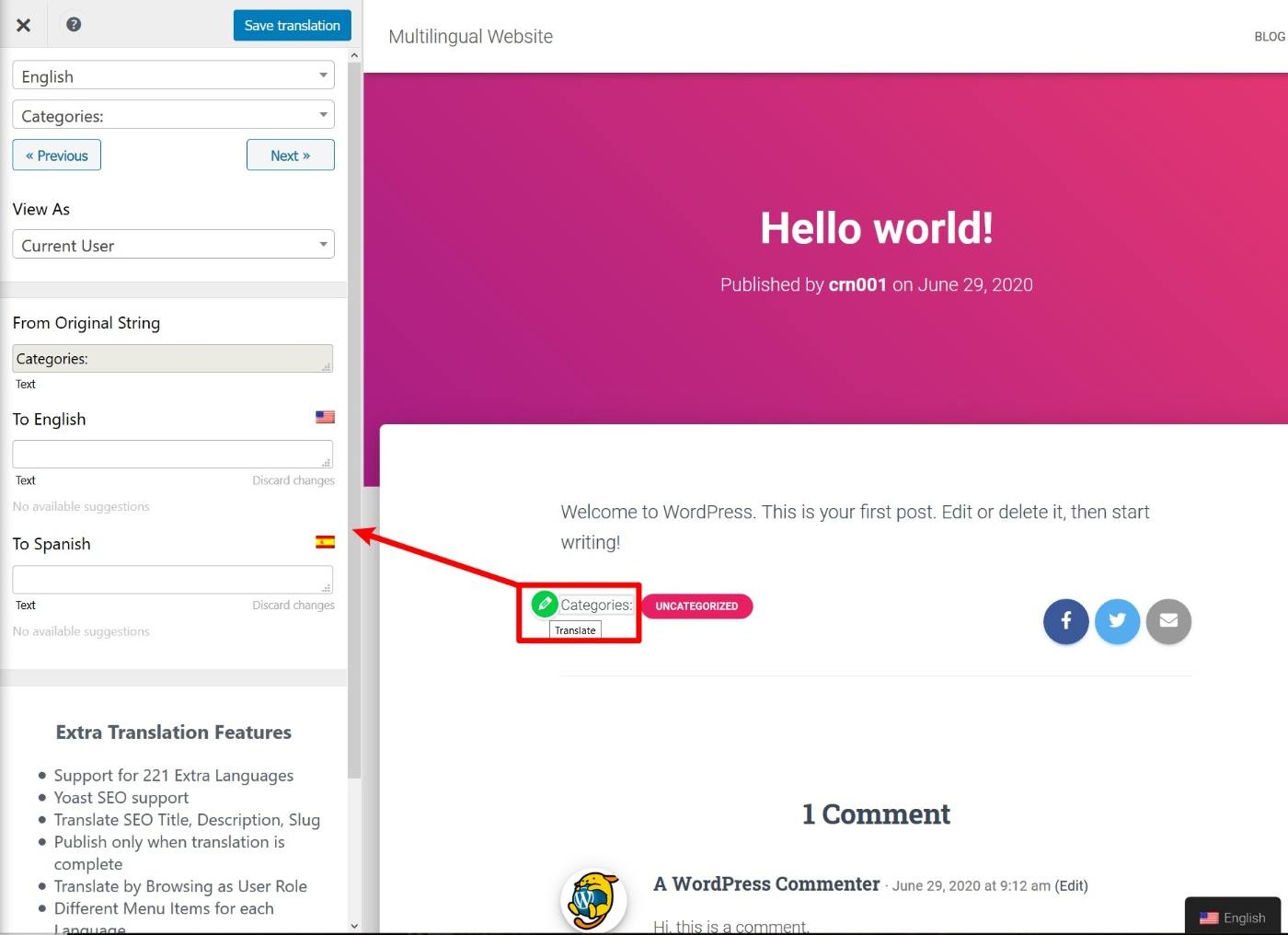
Task: Click the US flag beside To English
Action: [x=325, y=417]
